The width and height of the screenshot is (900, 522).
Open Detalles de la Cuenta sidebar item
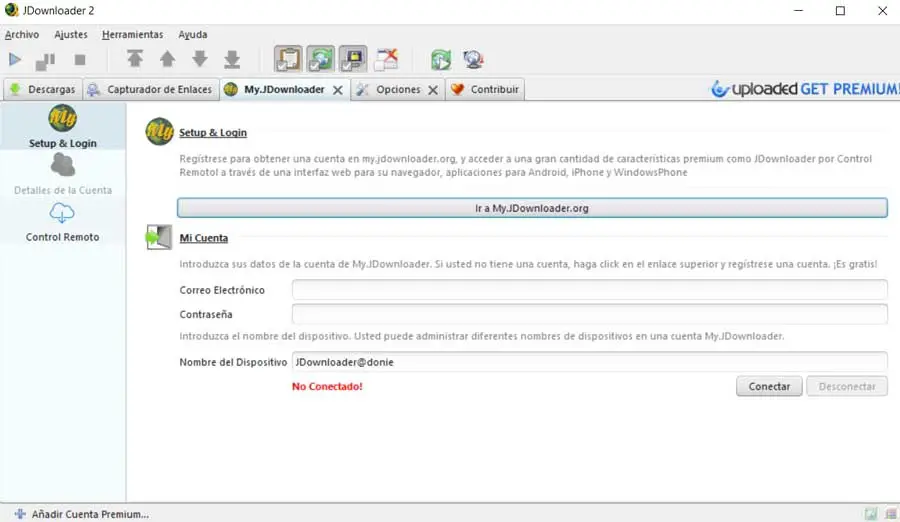(x=63, y=174)
